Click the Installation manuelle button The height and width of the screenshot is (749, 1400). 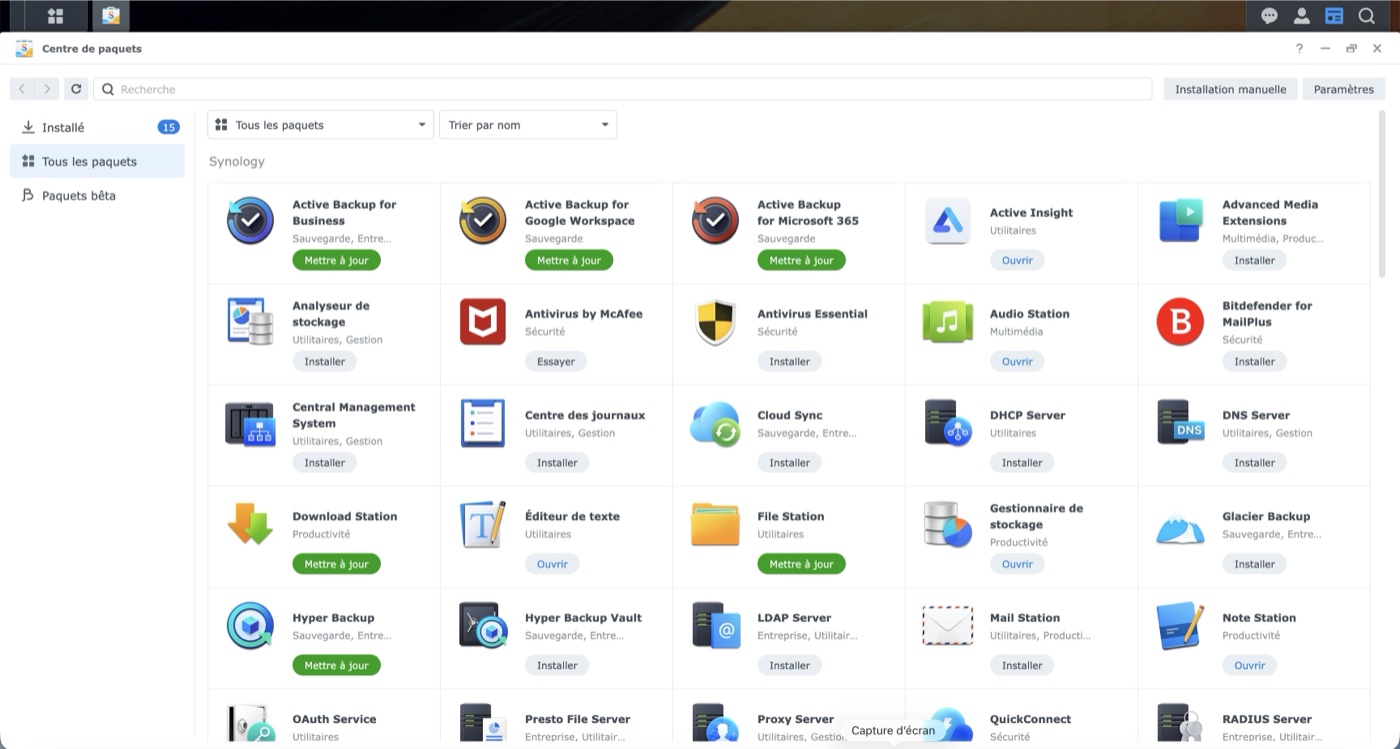(1231, 89)
